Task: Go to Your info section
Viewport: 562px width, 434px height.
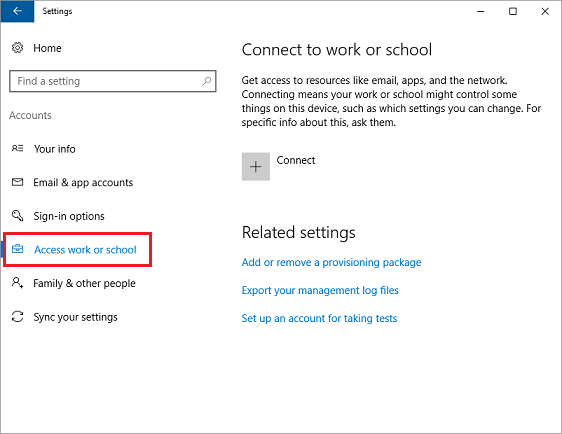Action: pyautogui.click(x=54, y=149)
